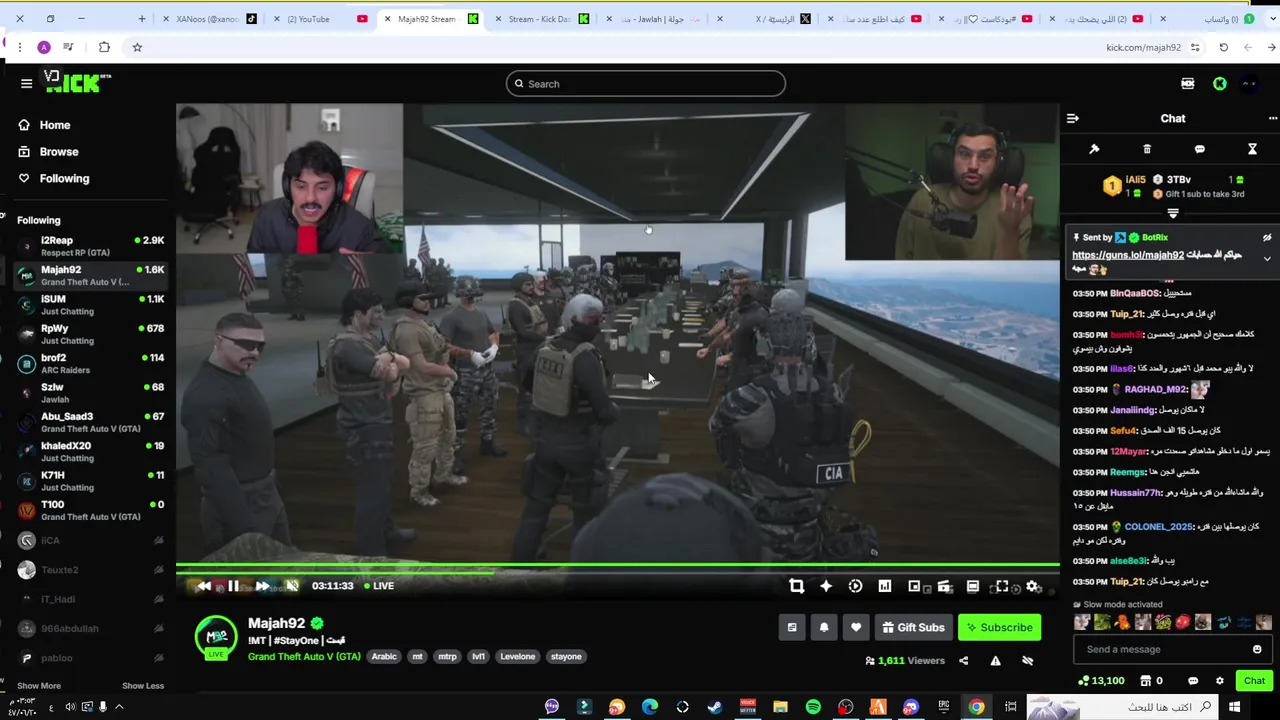
Task: Click the Gift Subs button
Action: coord(913,628)
